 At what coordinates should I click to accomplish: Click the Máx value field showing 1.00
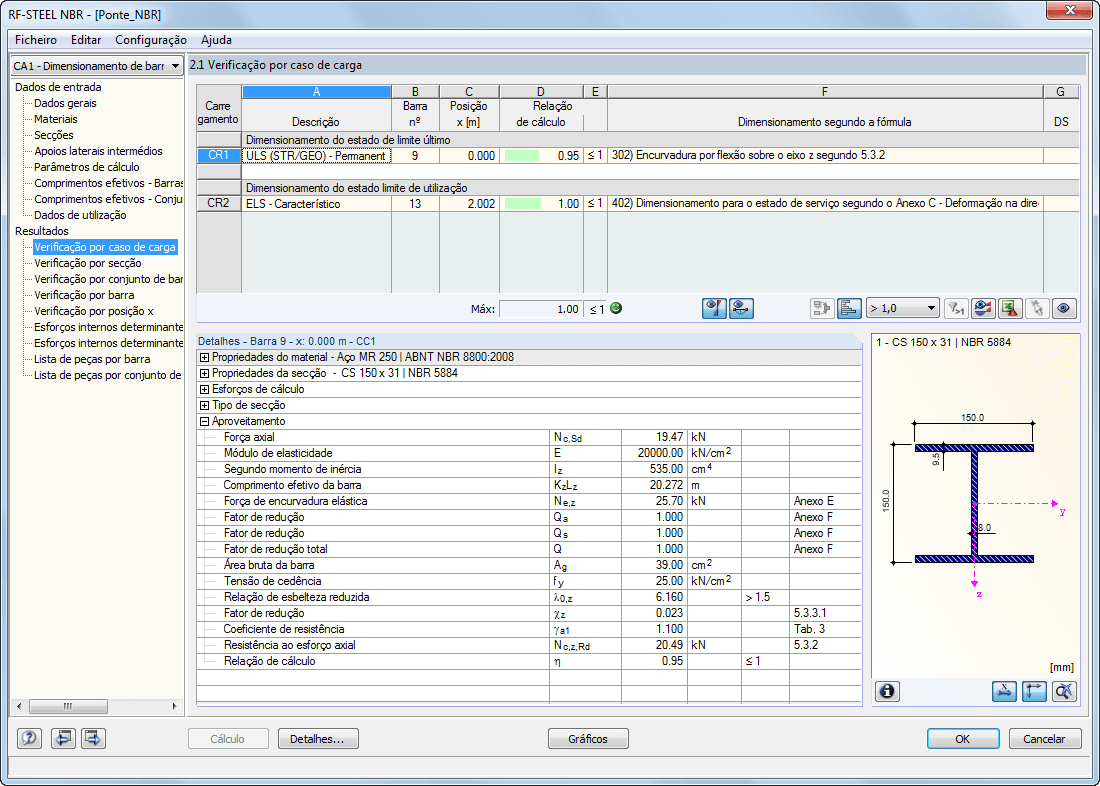click(540, 309)
